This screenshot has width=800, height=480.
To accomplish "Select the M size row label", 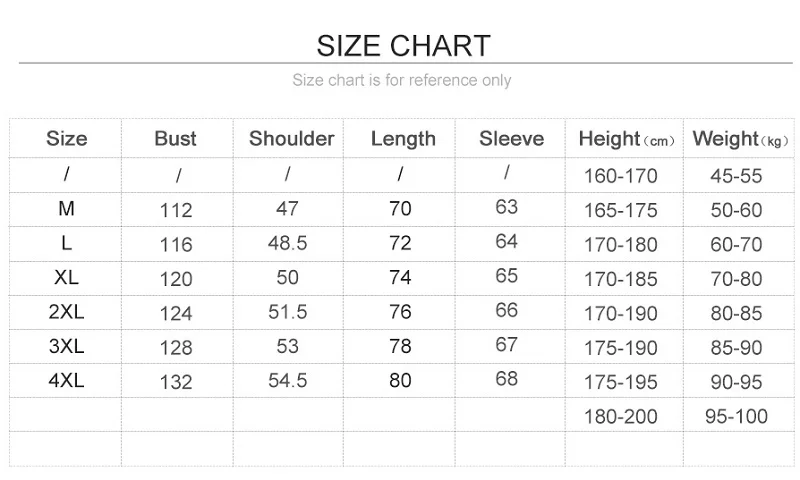I will pos(66,209).
